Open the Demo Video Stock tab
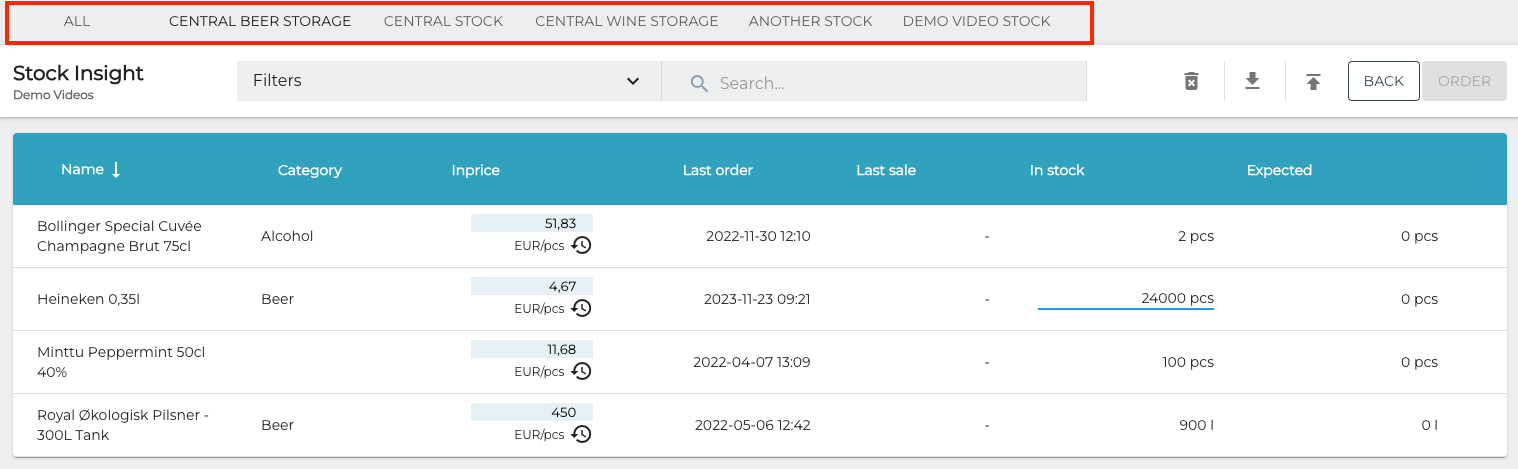This screenshot has height=469, width=1518. (x=976, y=21)
